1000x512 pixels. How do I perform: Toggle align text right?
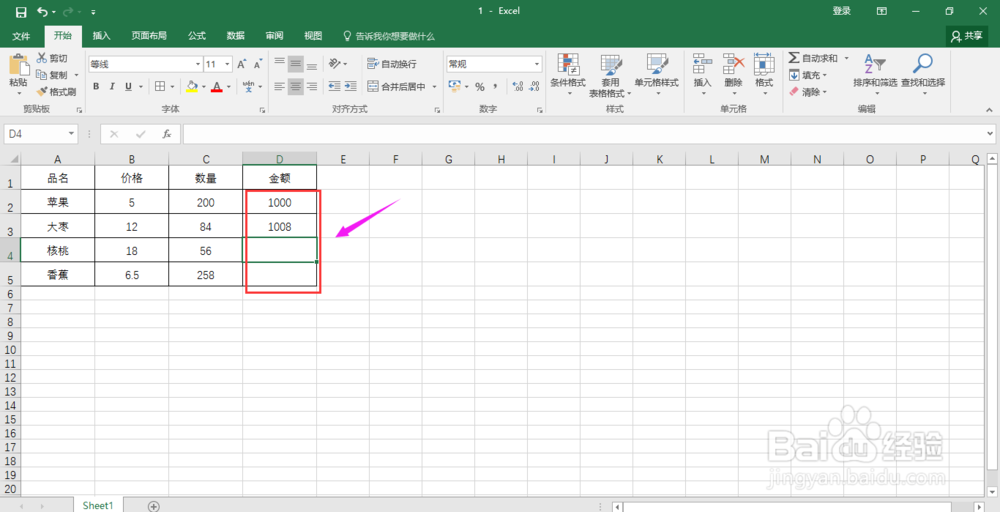click(x=312, y=87)
